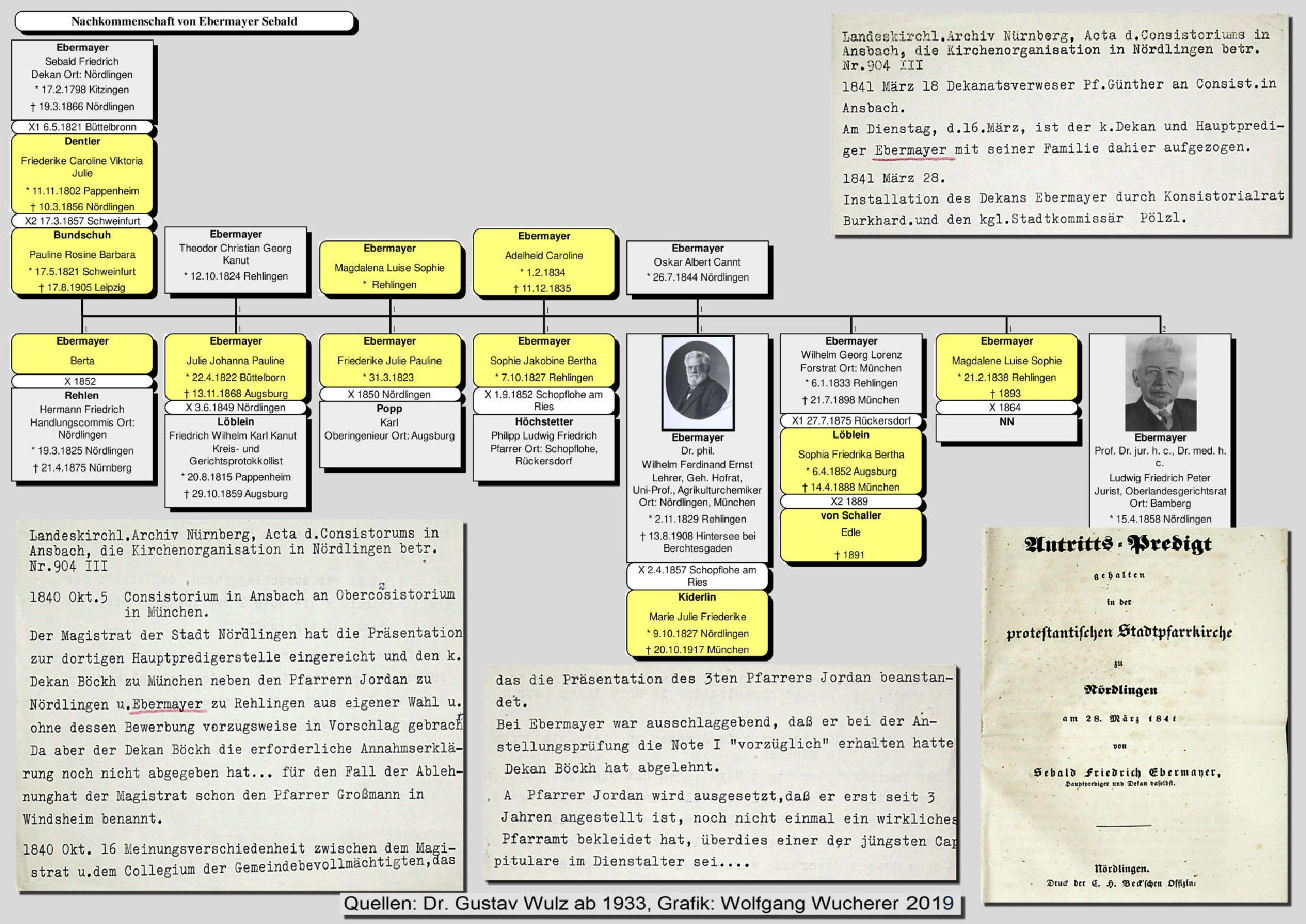Screen dimensions: 1306x924
Task: Select the Oskar Albert Cannt Ebermayer box
Action: [697, 266]
